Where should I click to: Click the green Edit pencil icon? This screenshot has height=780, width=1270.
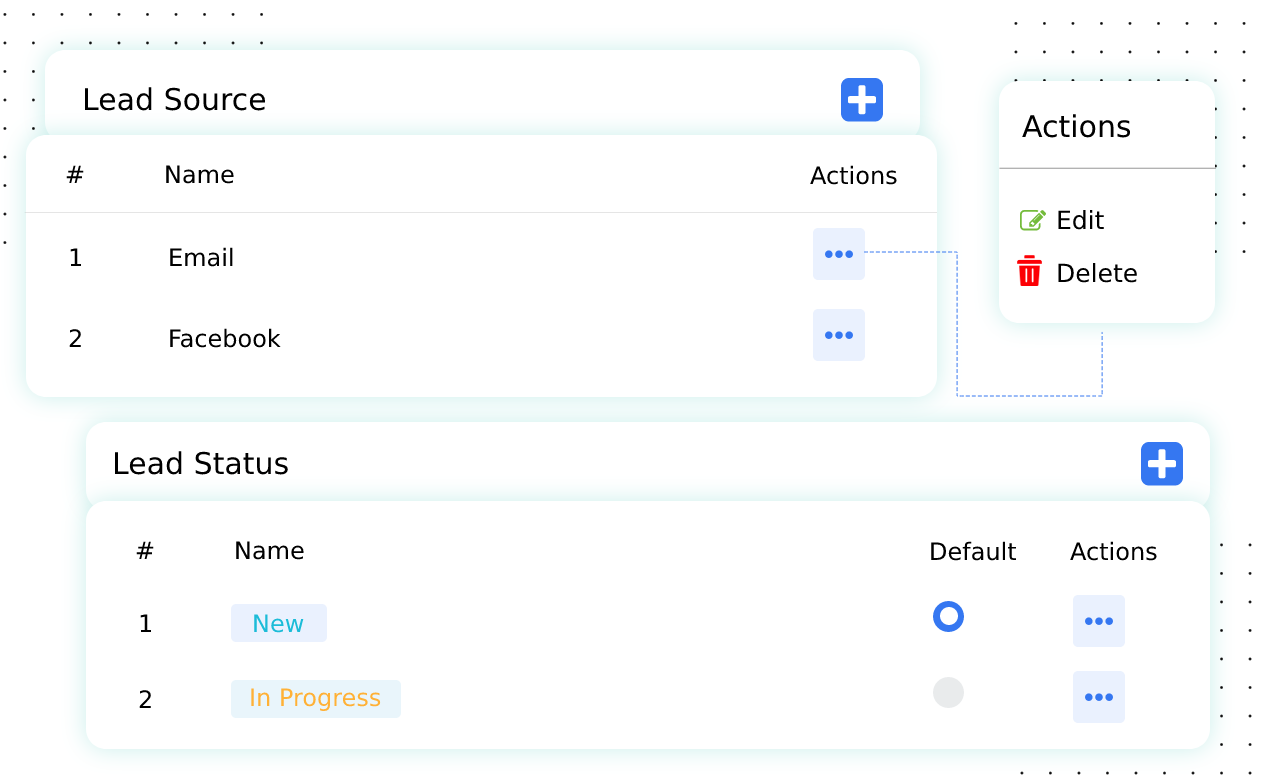[1032, 220]
